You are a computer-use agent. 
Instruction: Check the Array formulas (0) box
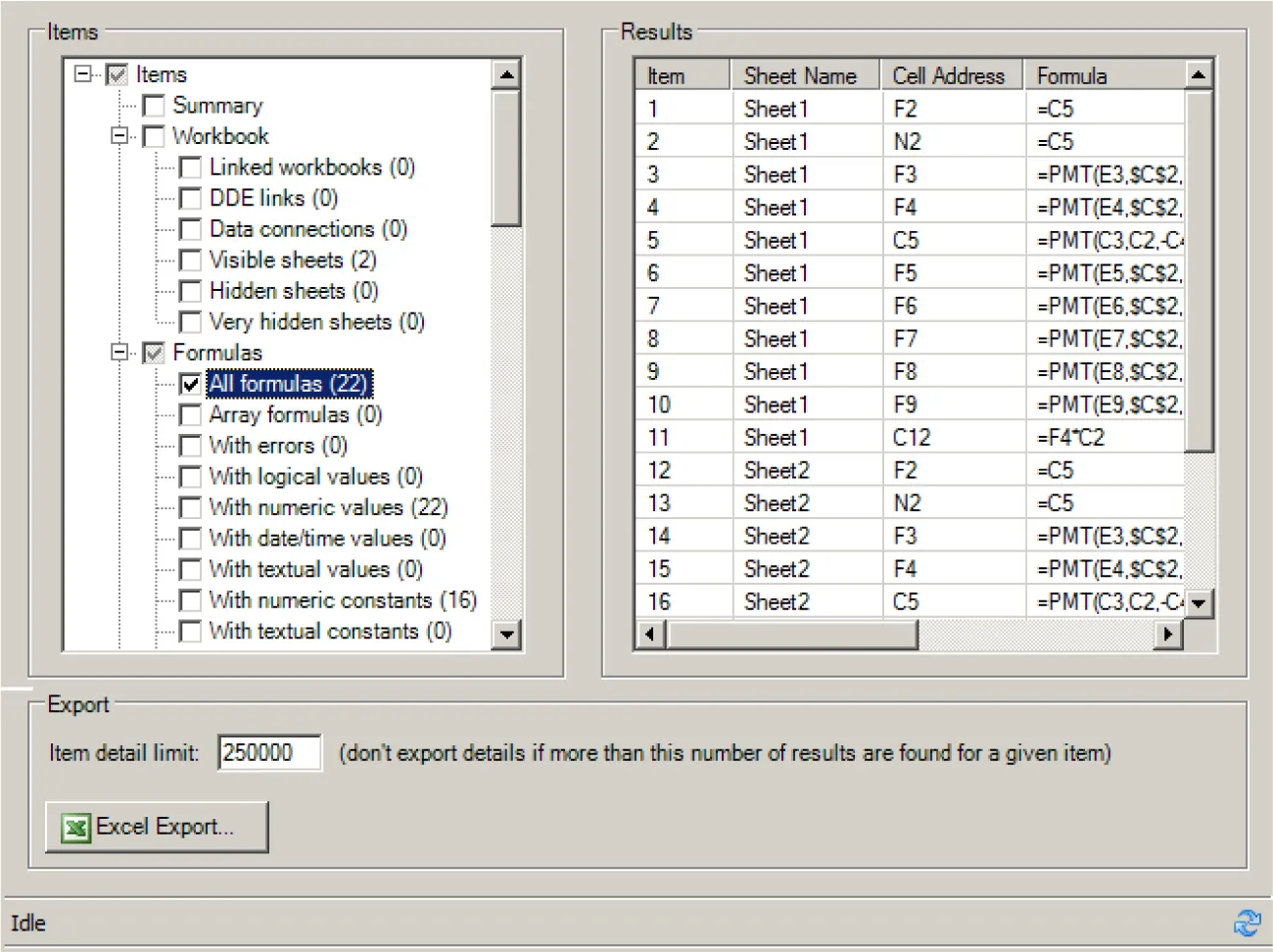tap(190, 414)
